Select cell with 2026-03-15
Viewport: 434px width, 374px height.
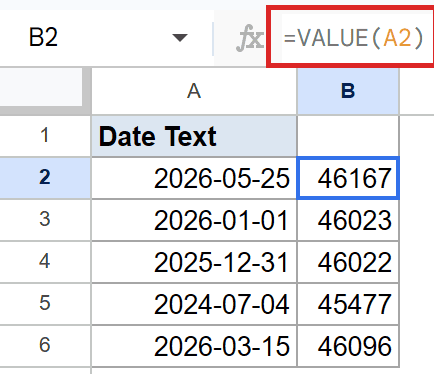194,346
